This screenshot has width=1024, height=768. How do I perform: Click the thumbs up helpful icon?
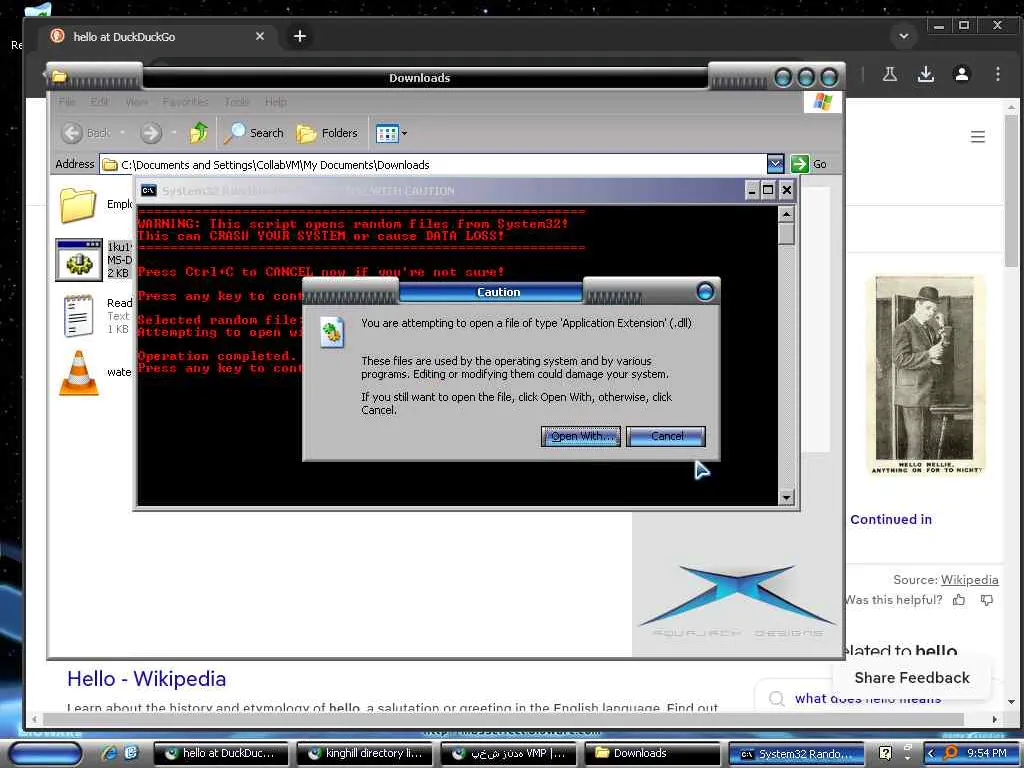click(959, 600)
